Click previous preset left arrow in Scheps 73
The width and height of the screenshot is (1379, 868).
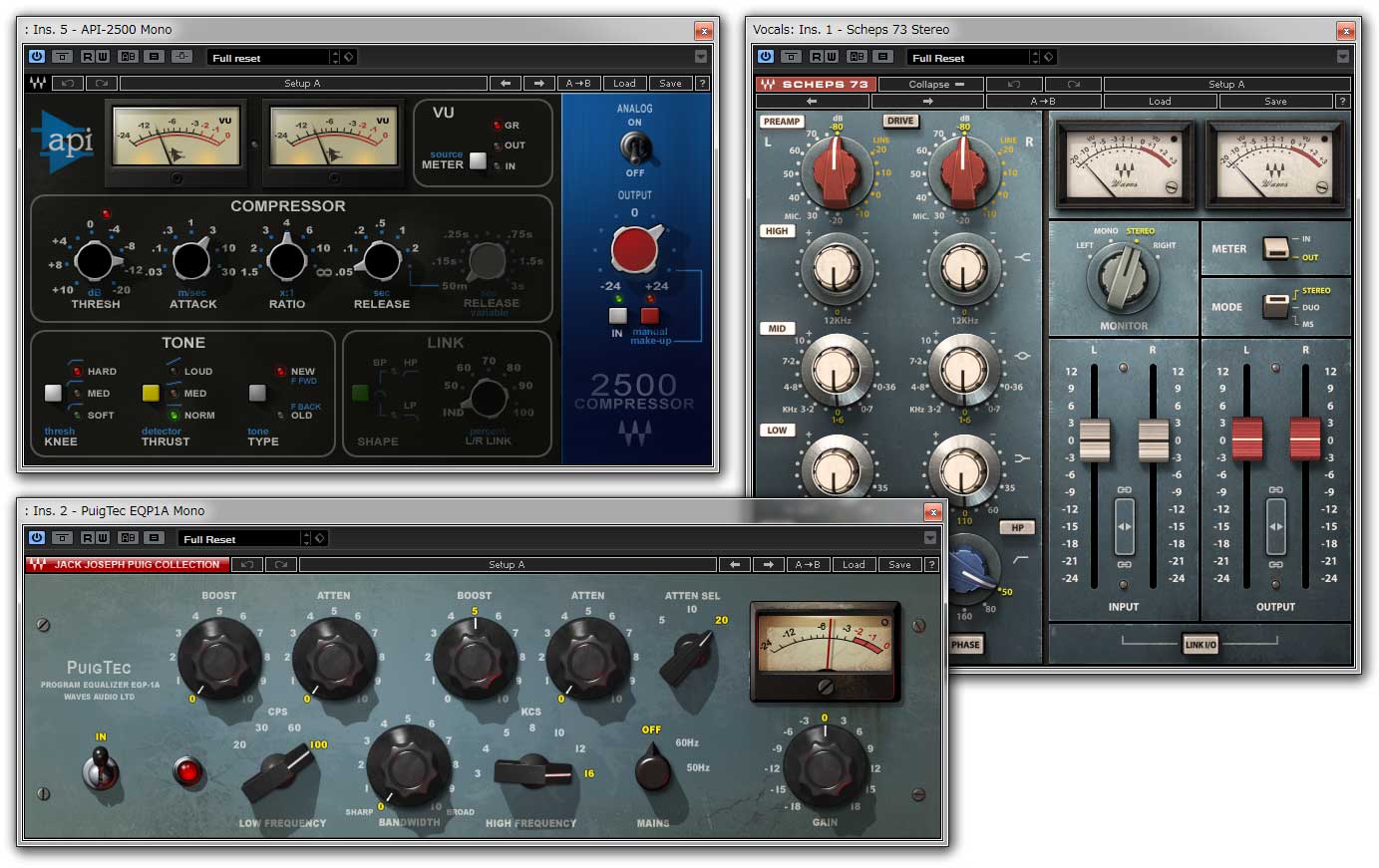click(x=812, y=102)
